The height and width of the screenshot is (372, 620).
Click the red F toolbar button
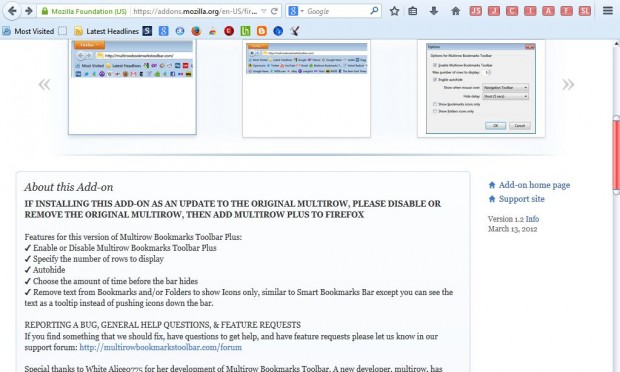click(566, 11)
